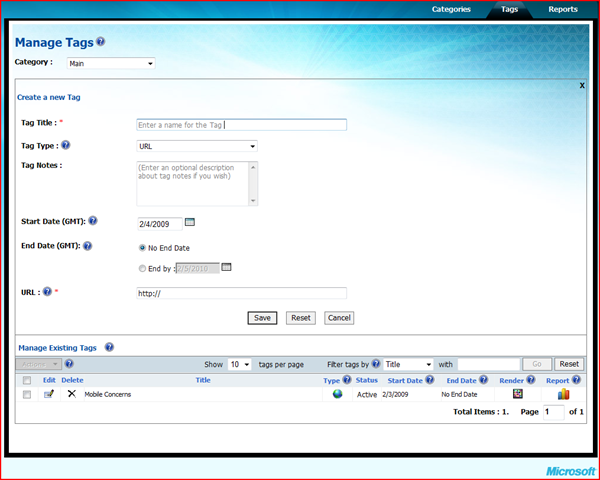Click the Tag Notes scroll down arrow
600x480 pixels.
253,201
